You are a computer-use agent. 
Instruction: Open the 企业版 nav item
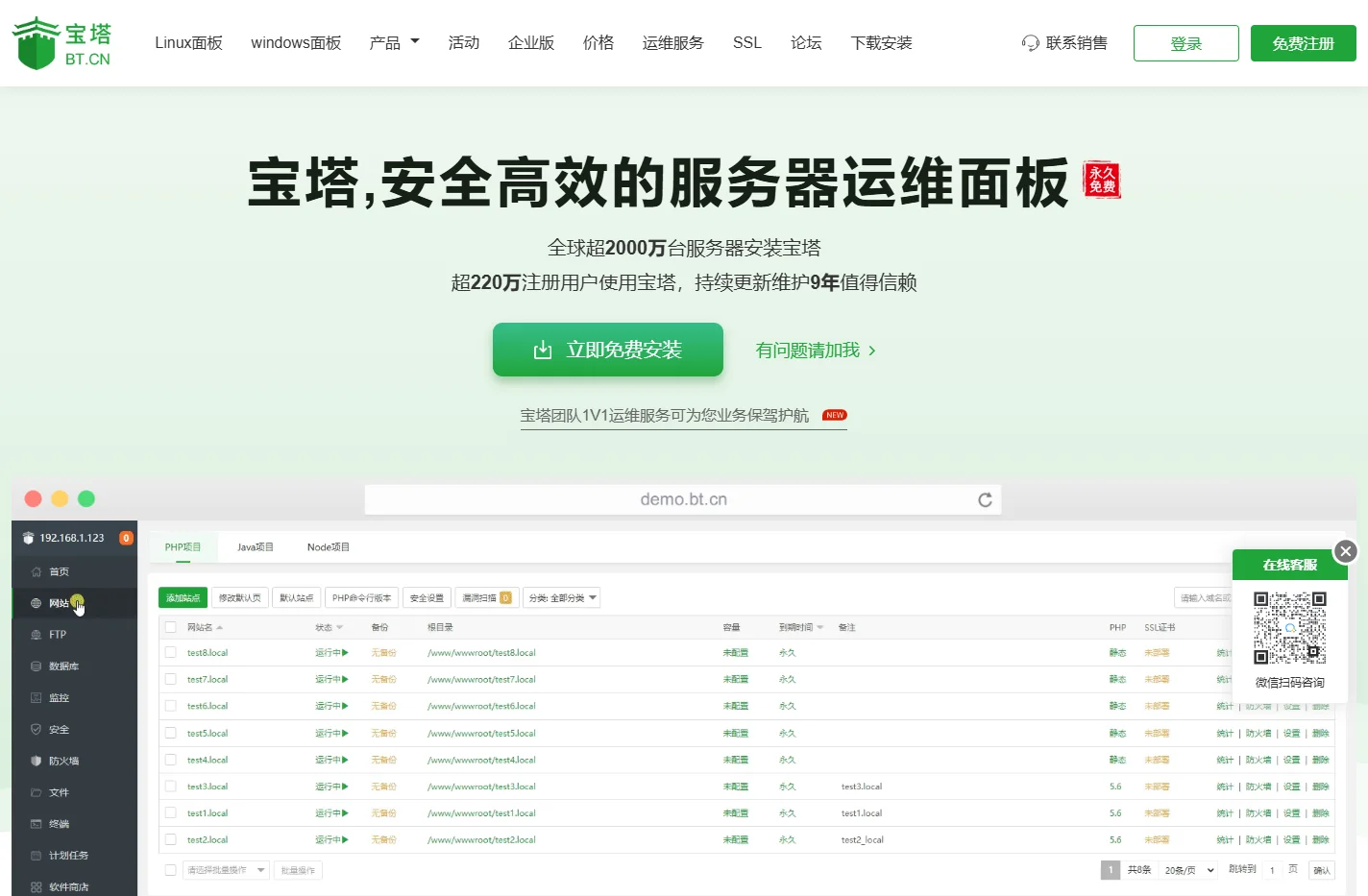point(531,42)
